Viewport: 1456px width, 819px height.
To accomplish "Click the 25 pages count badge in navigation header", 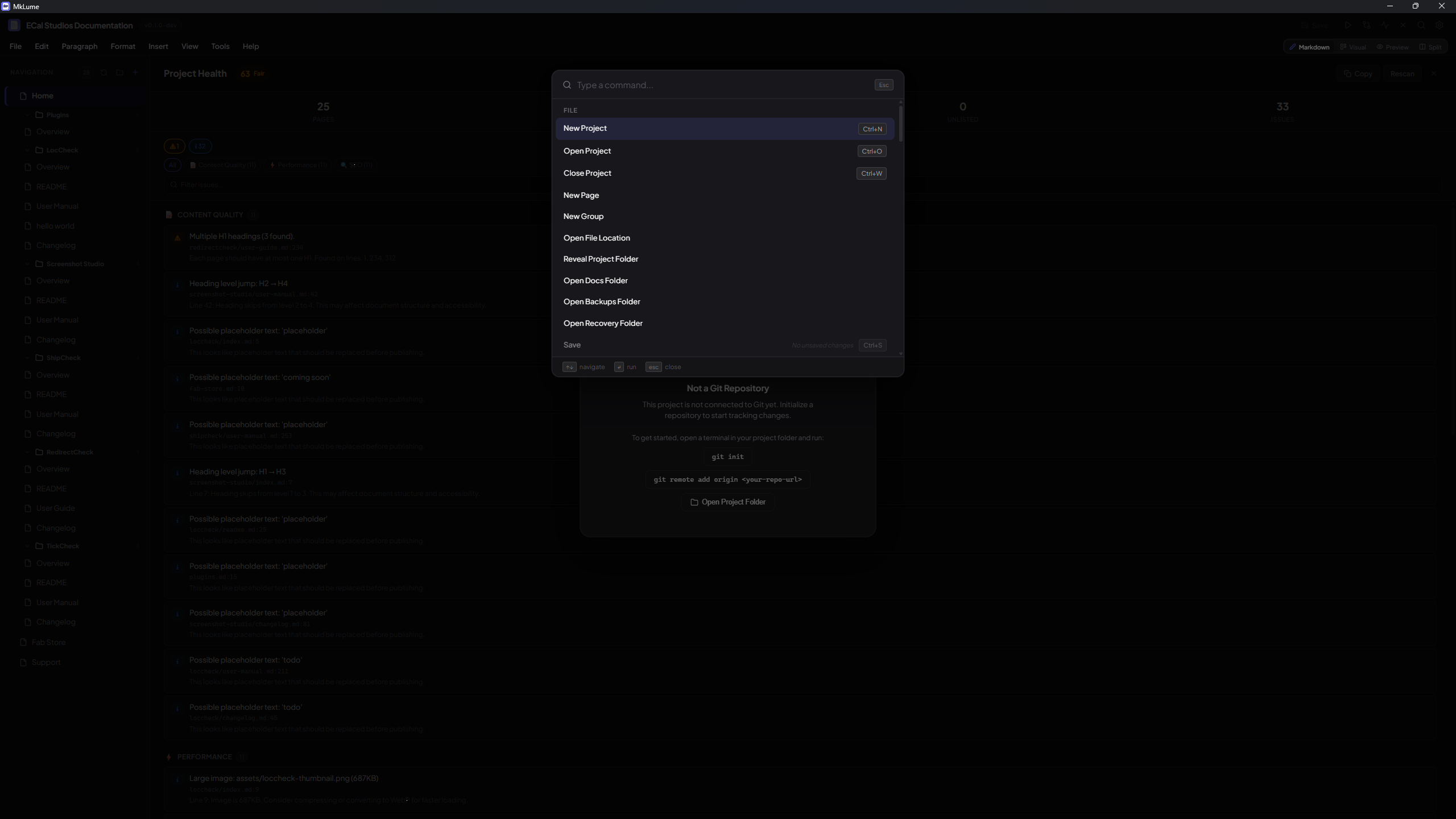I will point(86,72).
